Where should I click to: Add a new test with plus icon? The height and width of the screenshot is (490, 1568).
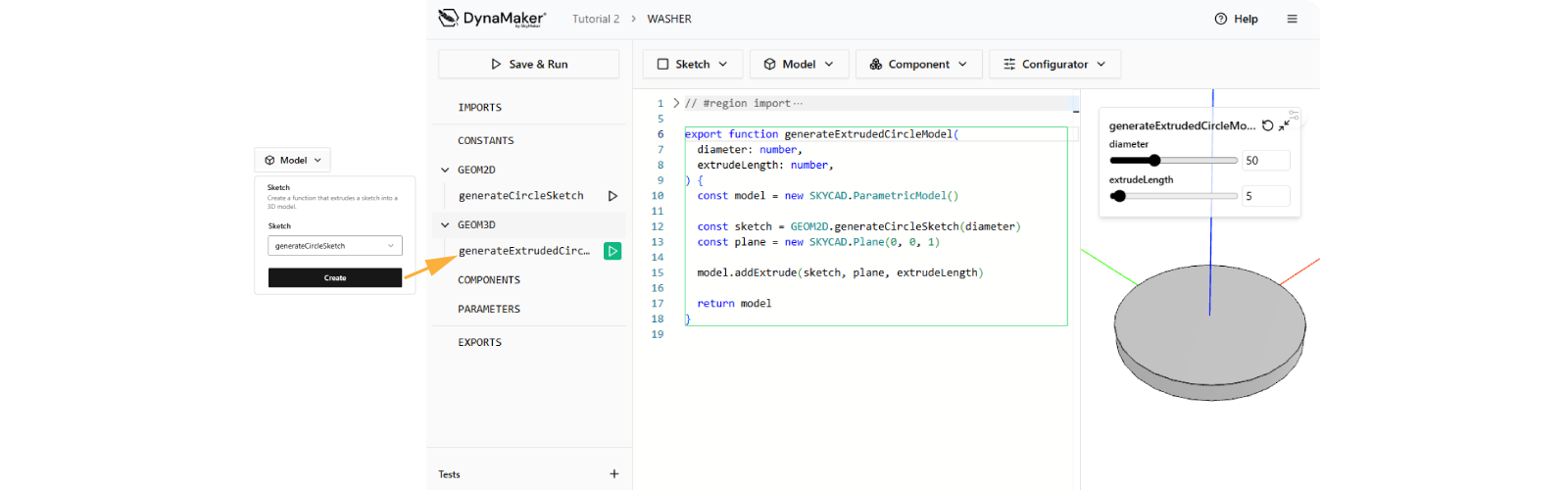point(614,474)
